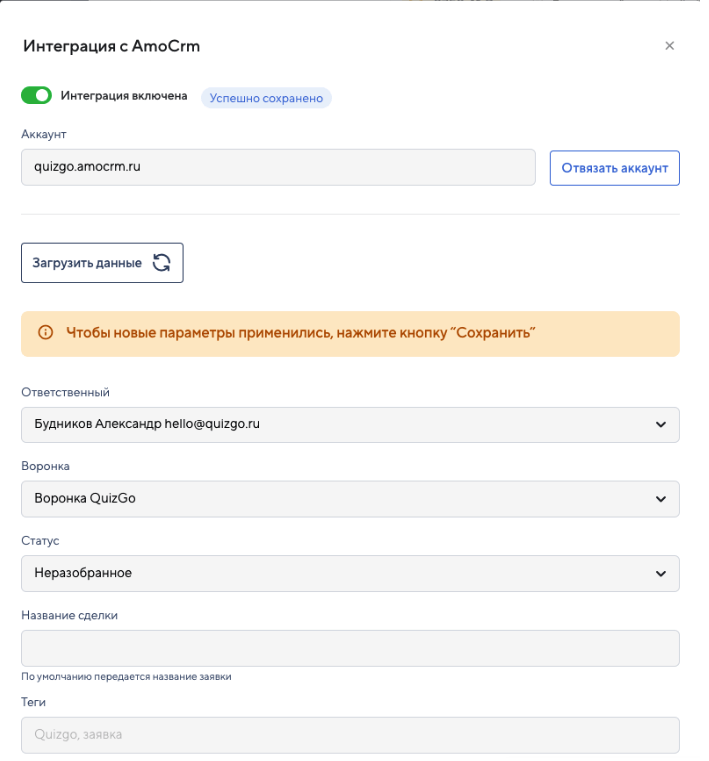Click the tags field with Quizgo, заявка placeholder

coord(350,735)
